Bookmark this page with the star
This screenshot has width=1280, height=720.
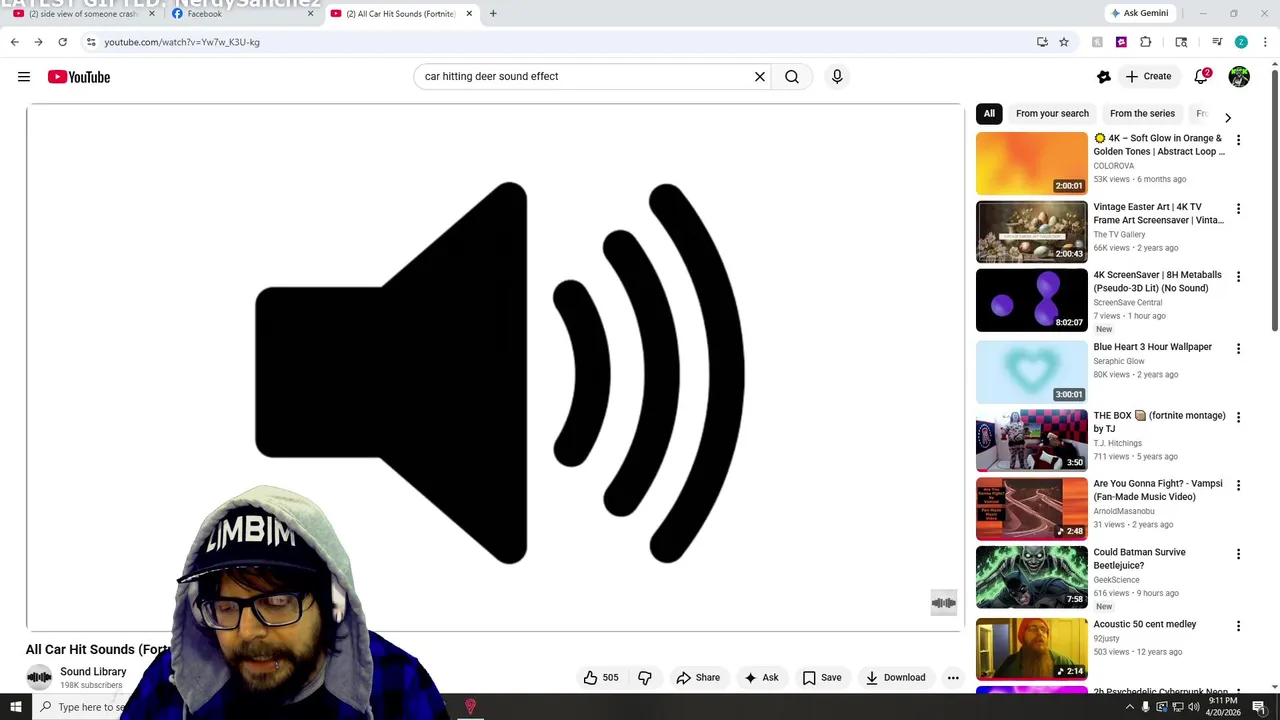pyautogui.click(x=1064, y=42)
